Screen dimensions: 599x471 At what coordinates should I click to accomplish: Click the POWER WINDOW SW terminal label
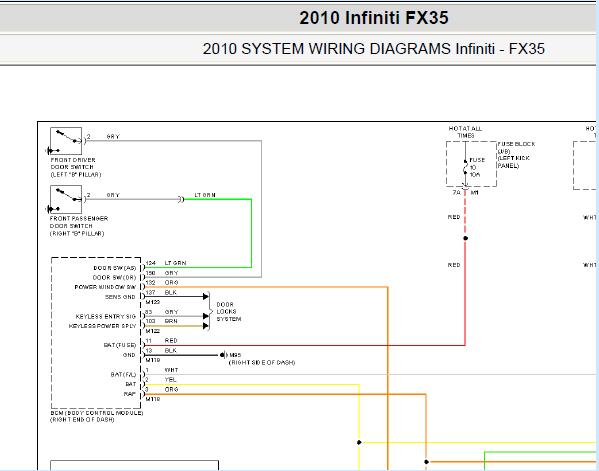tap(105, 287)
